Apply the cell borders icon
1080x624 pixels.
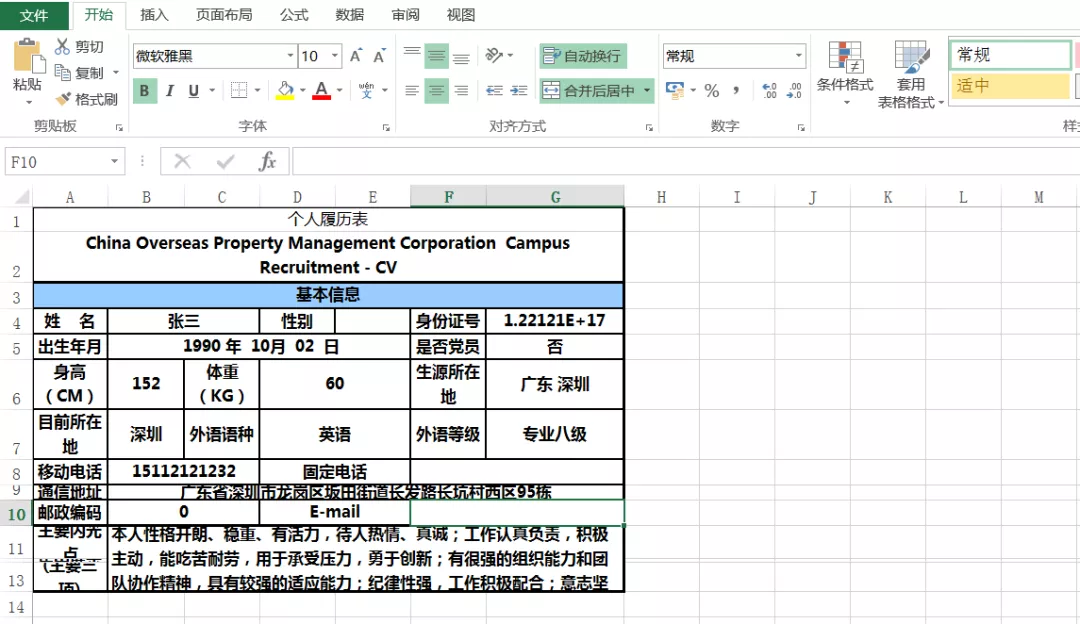tap(238, 90)
